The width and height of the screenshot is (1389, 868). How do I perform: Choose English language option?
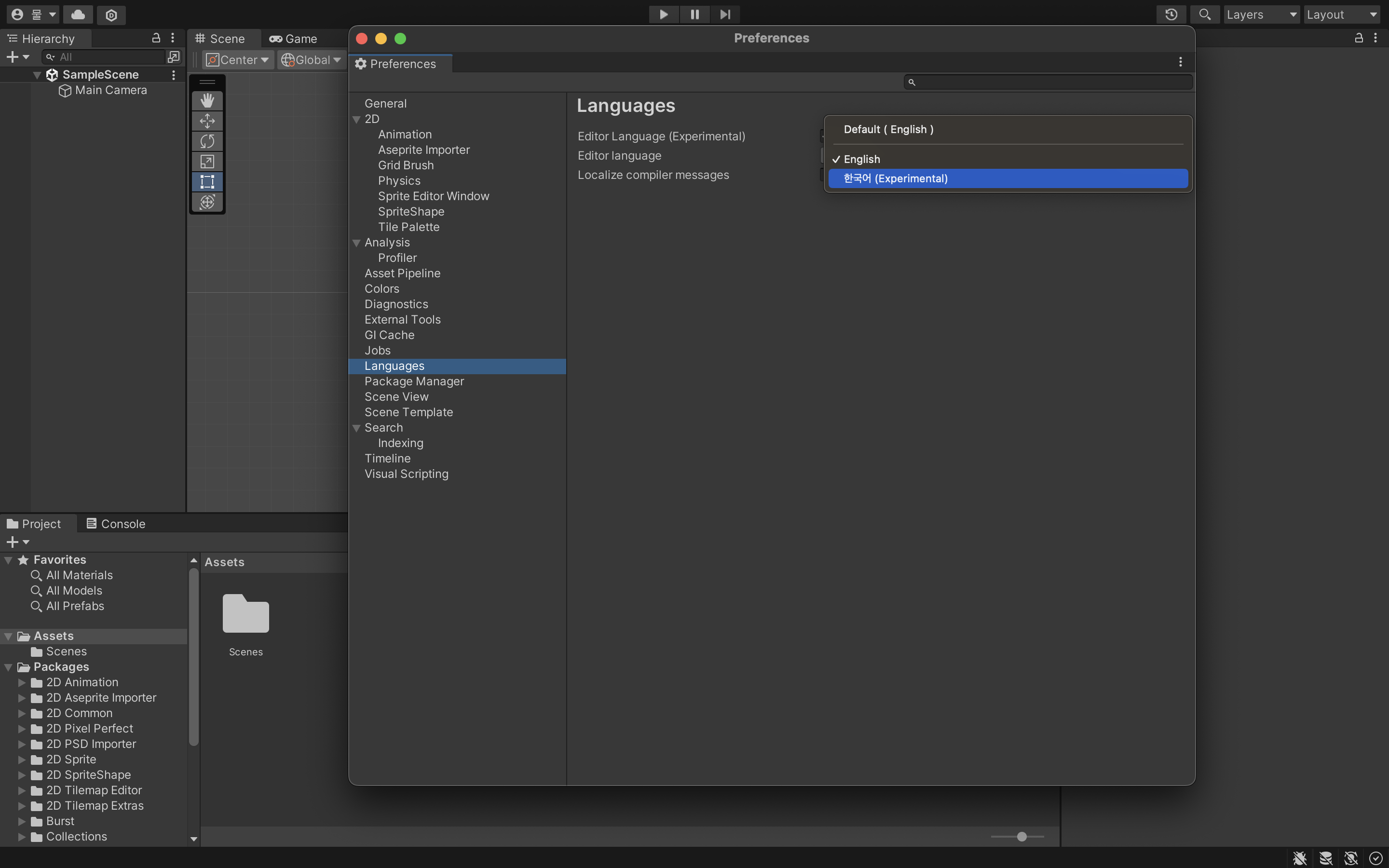pyautogui.click(x=1008, y=159)
